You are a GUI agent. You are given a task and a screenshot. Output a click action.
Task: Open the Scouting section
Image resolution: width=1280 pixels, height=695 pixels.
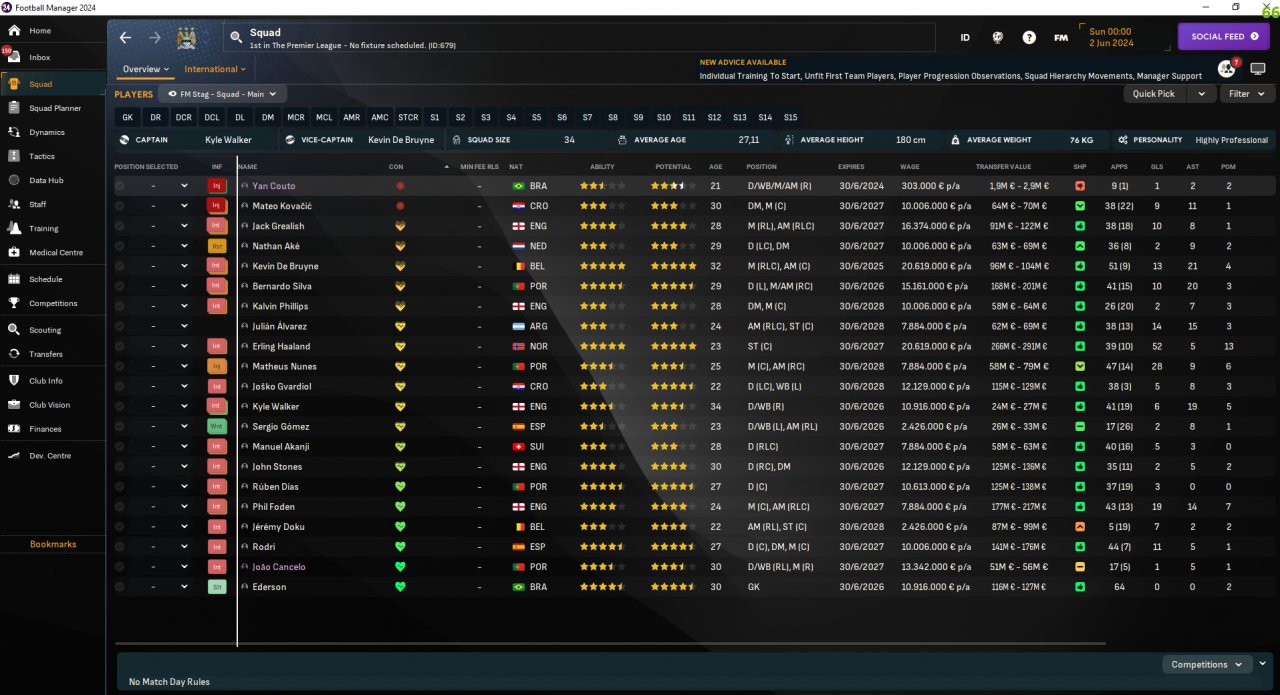click(45, 329)
